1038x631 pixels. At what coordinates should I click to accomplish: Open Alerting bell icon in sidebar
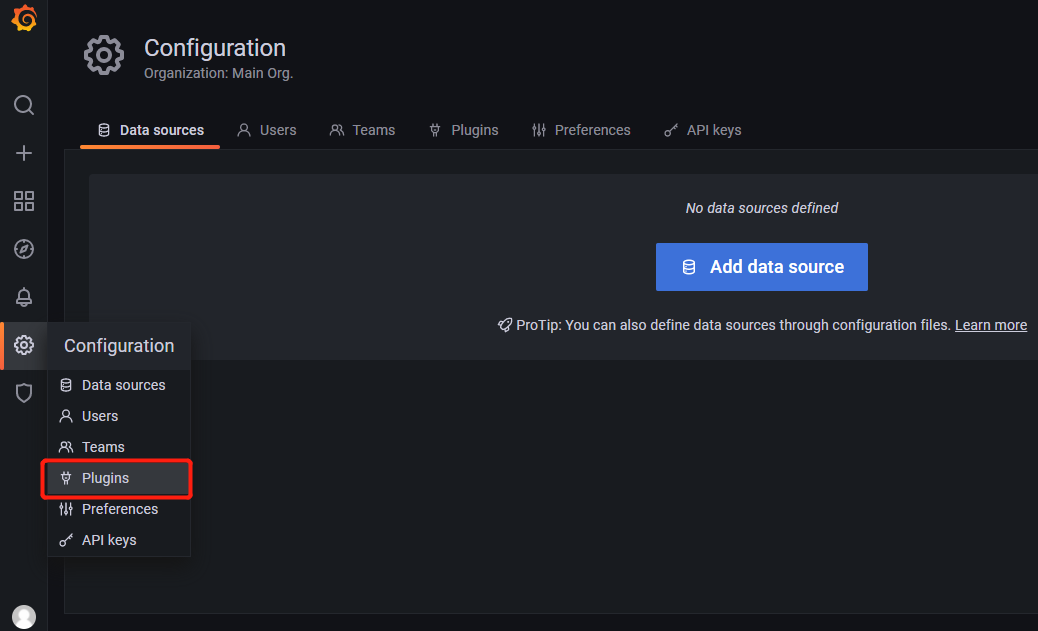24,297
